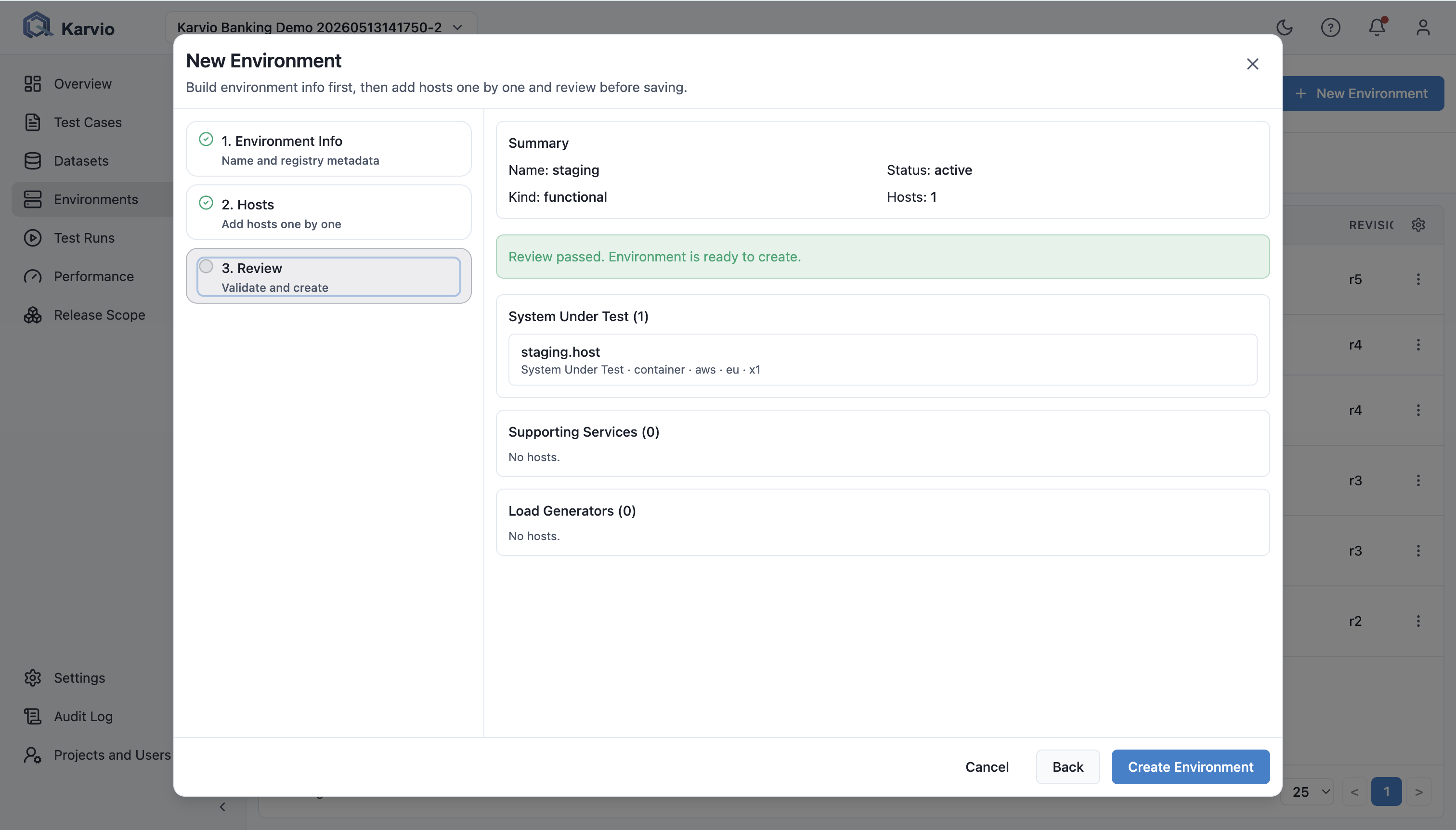Screen dimensions: 1456x830
Task: Toggle dark mode moon icon
Action: 1284,27
